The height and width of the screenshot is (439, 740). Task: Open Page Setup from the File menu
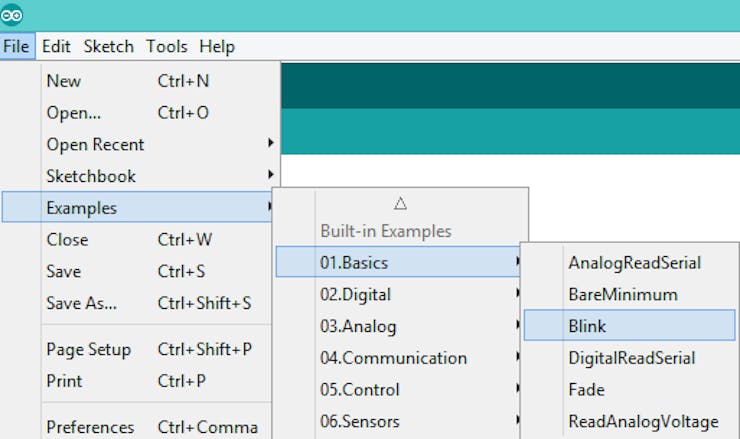(x=88, y=350)
